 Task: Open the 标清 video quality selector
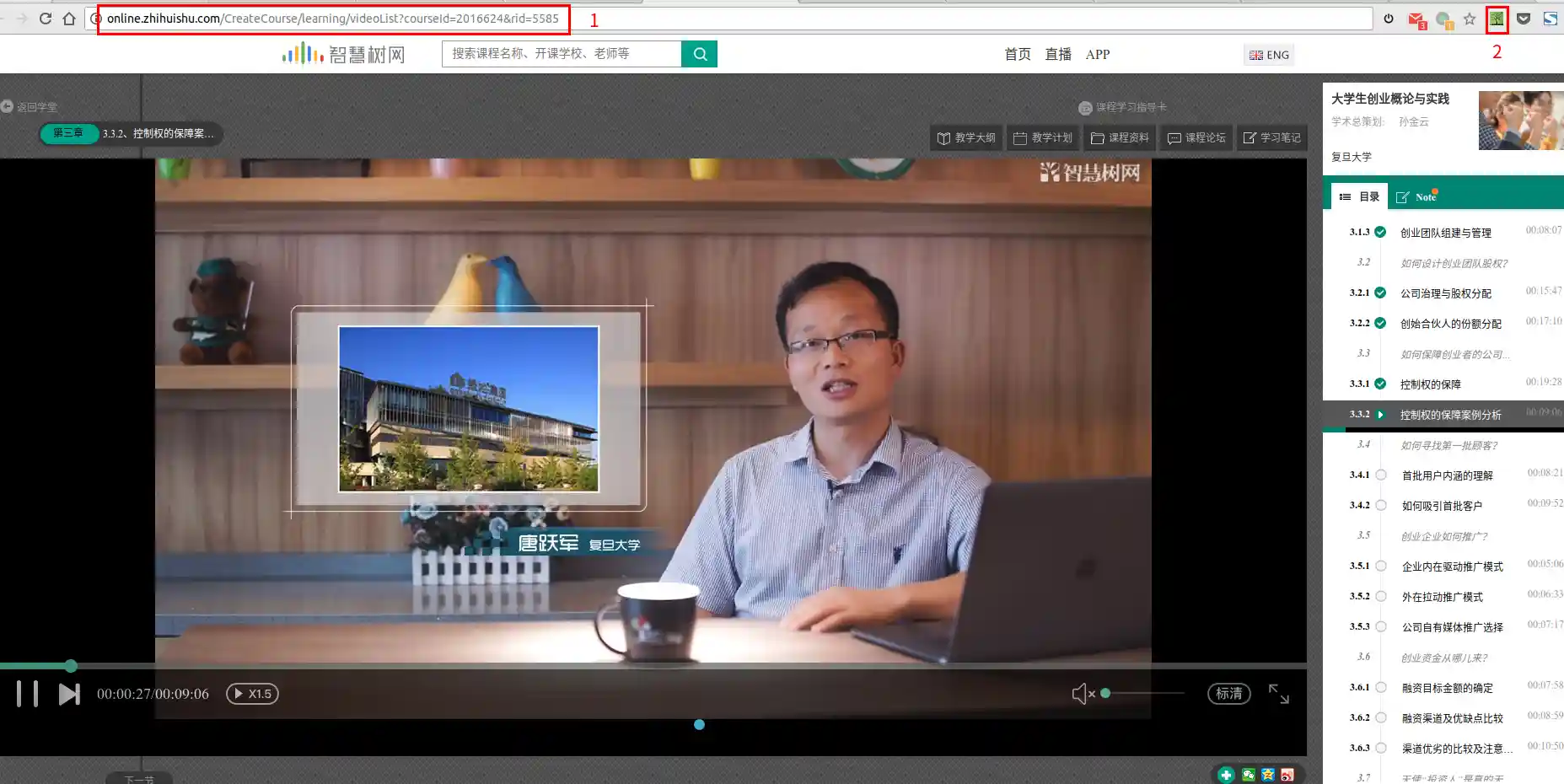(x=1228, y=694)
